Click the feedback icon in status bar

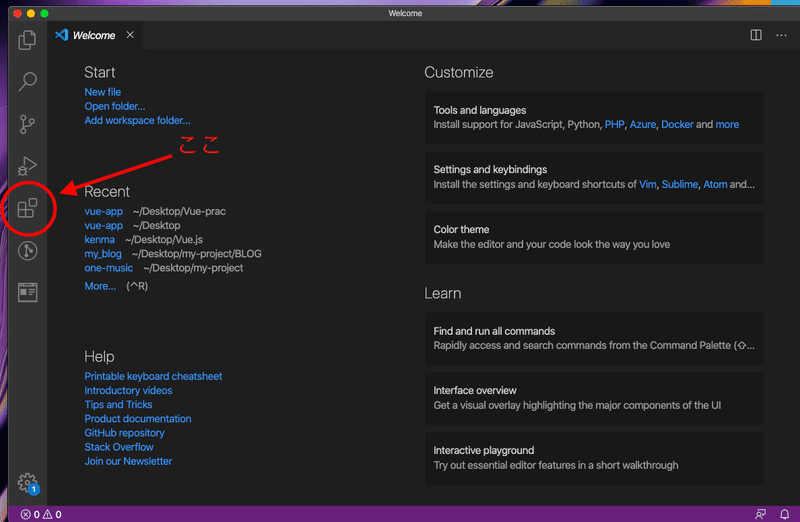coord(760,514)
